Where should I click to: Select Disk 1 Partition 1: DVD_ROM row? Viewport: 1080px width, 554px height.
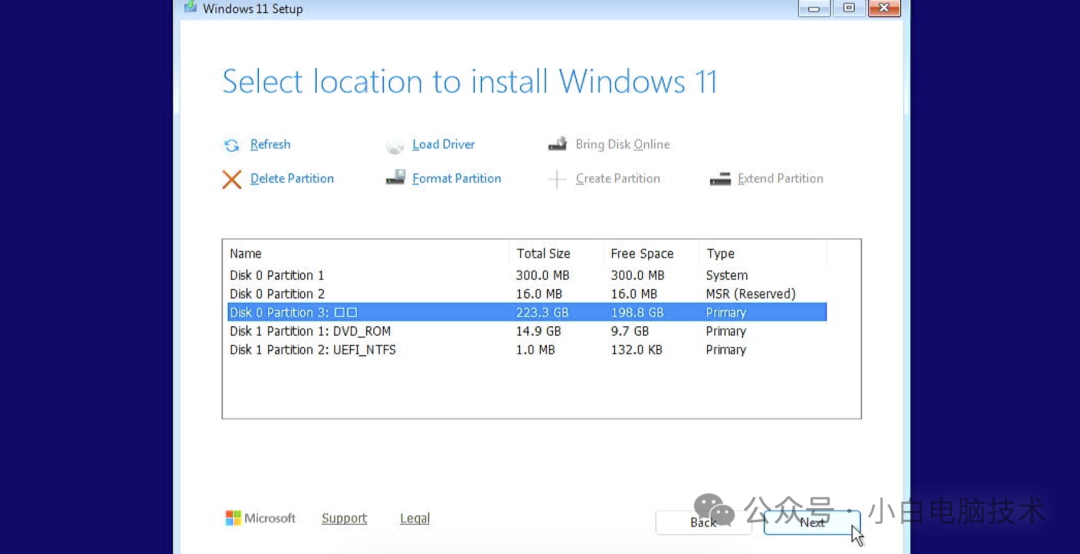(x=527, y=331)
